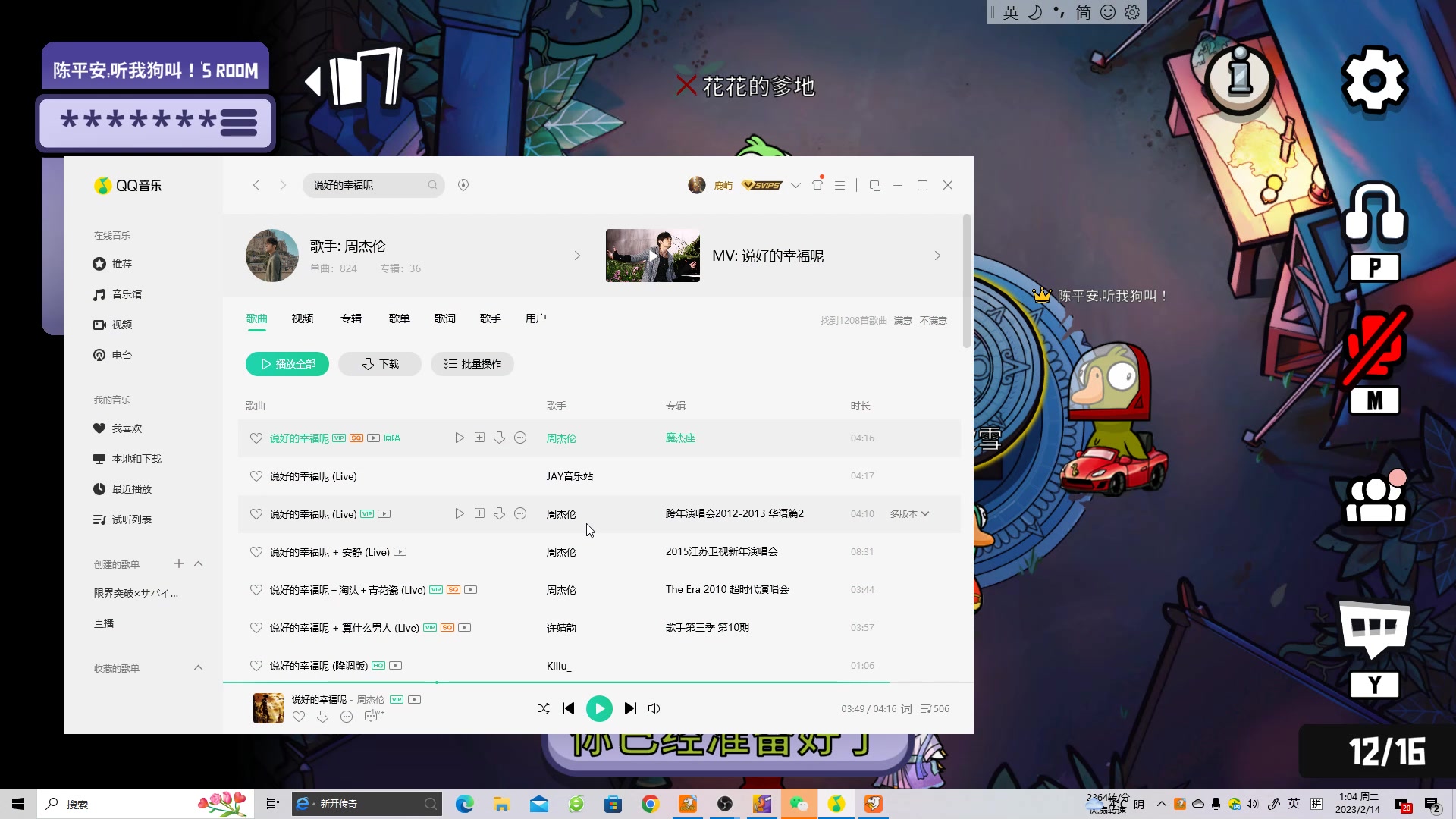
Task: Favorite the now-playing song in player bar
Action: [299, 717]
